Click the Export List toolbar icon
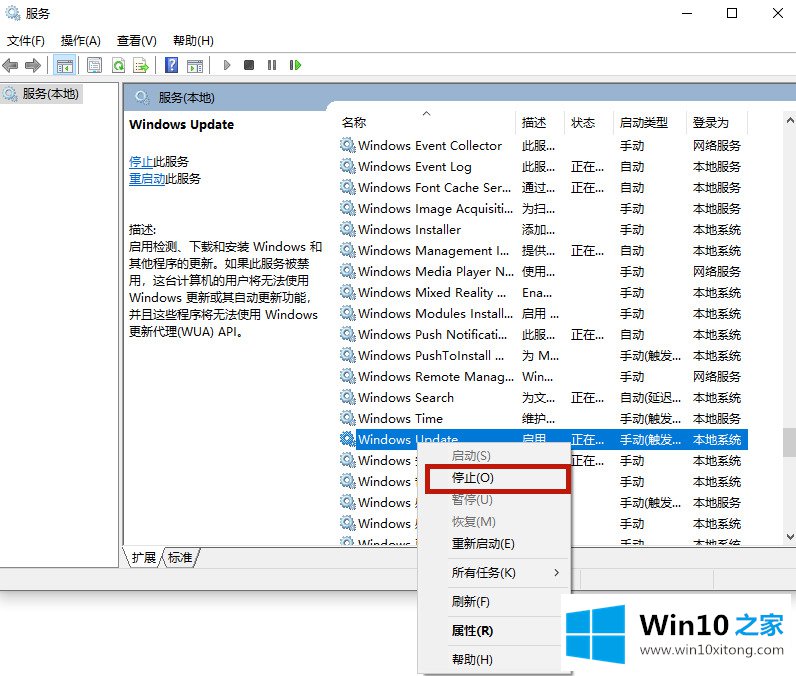796x676 pixels. (x=141, y=65)
